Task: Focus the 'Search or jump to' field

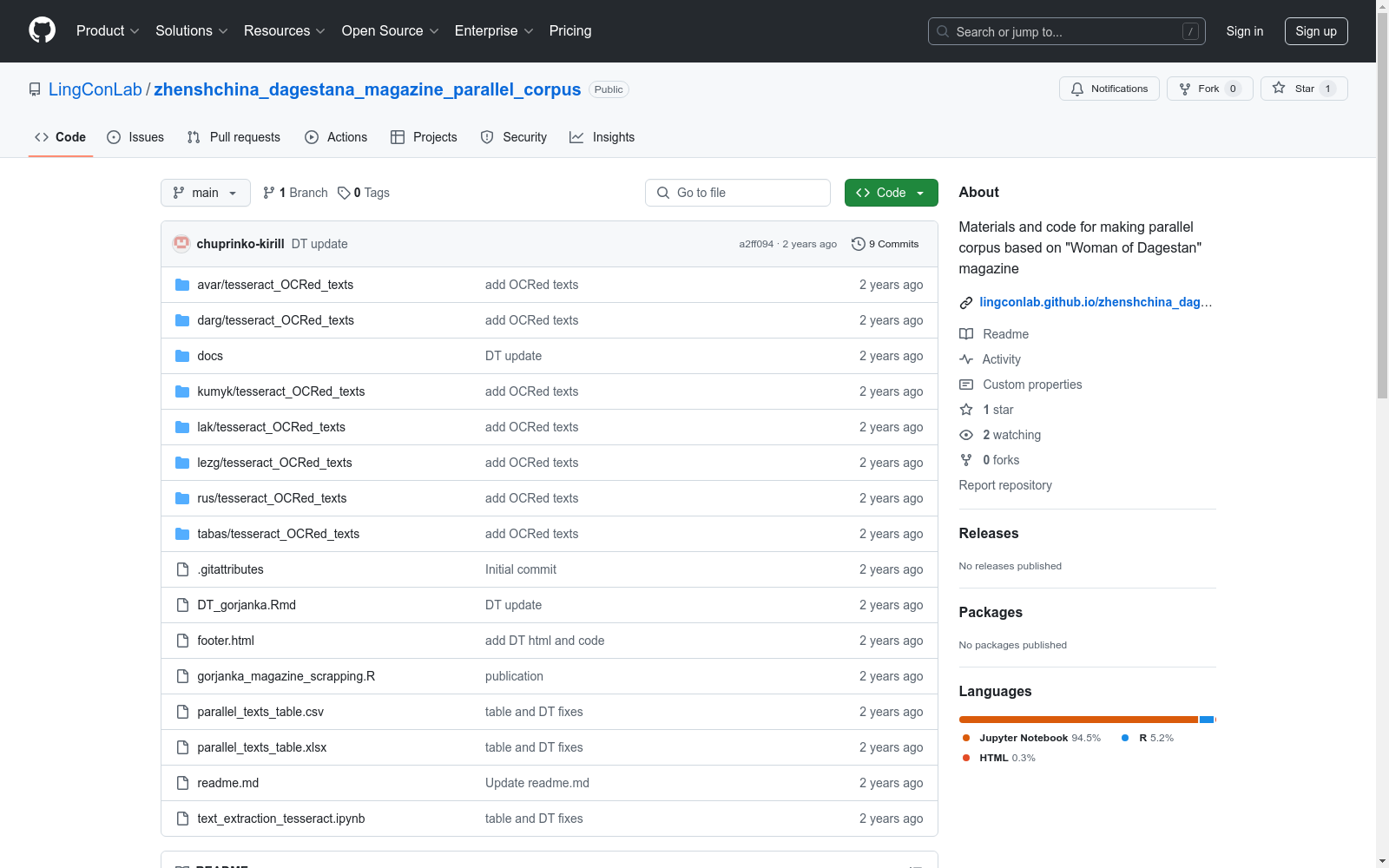Action: point(1067,31)
